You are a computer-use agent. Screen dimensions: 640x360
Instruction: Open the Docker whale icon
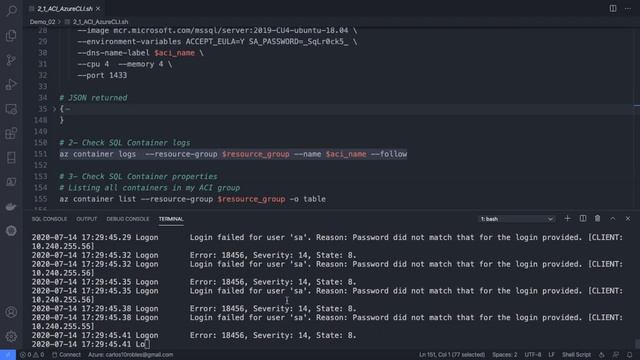11,207
